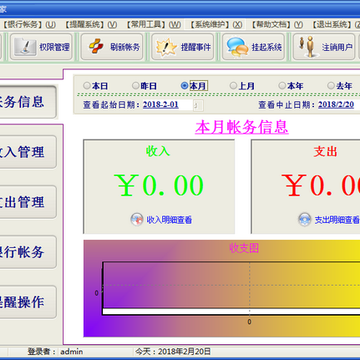
Task: Click the 本月帐务信息 heading link
Action: (242, 127)
